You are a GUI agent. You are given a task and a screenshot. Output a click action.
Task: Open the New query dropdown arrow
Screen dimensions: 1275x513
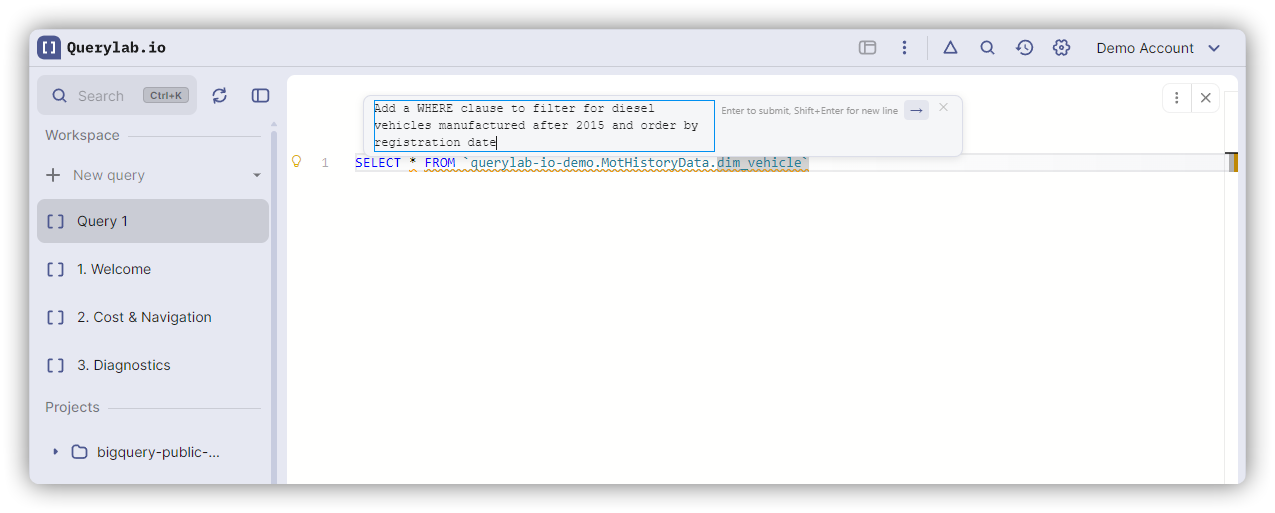(257, 175)
